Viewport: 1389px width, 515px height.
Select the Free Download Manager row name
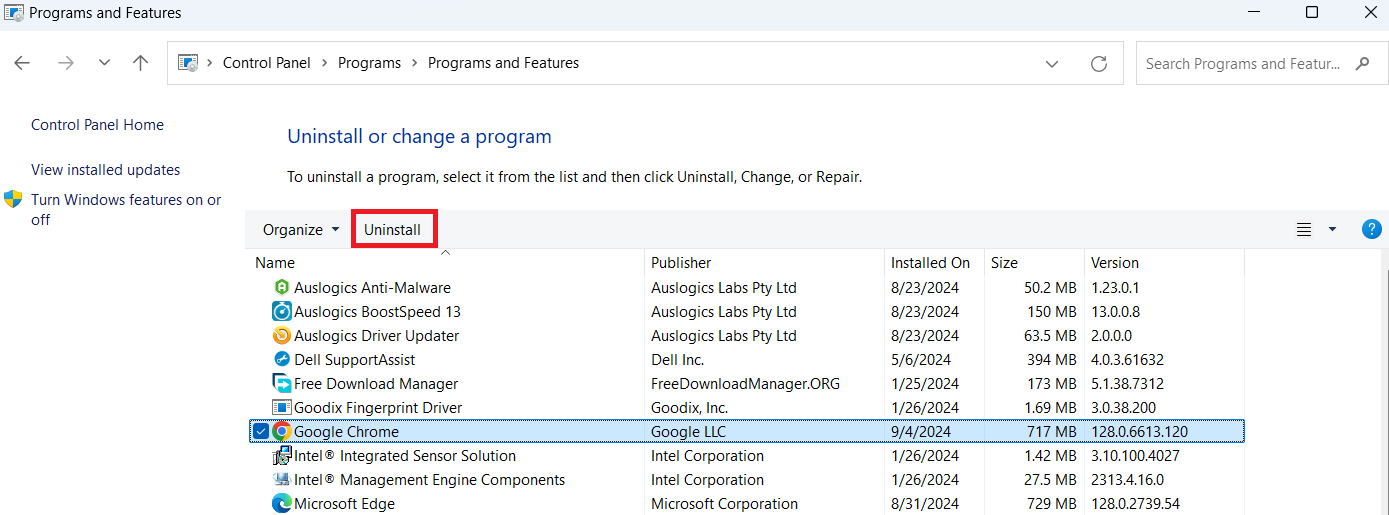click(x=376, y=384)
